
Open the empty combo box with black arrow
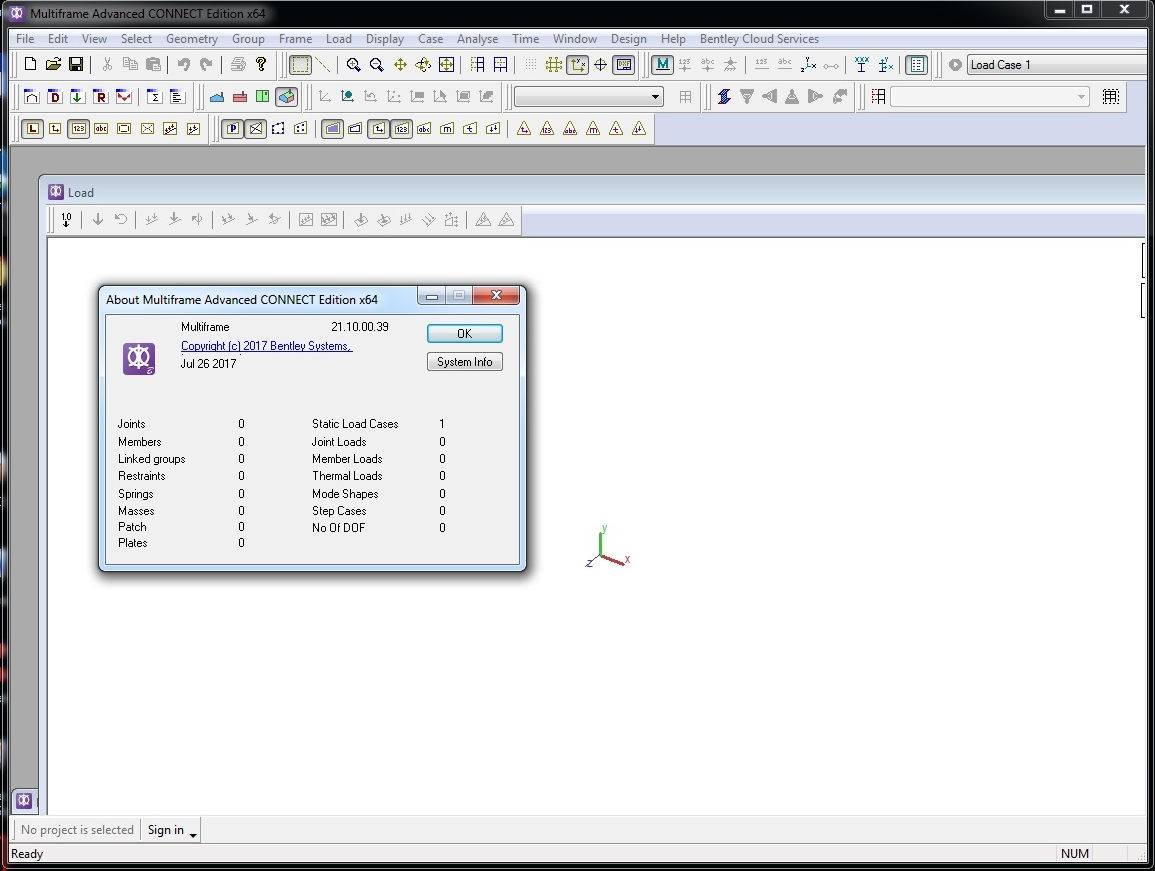[x=589, y=97]
